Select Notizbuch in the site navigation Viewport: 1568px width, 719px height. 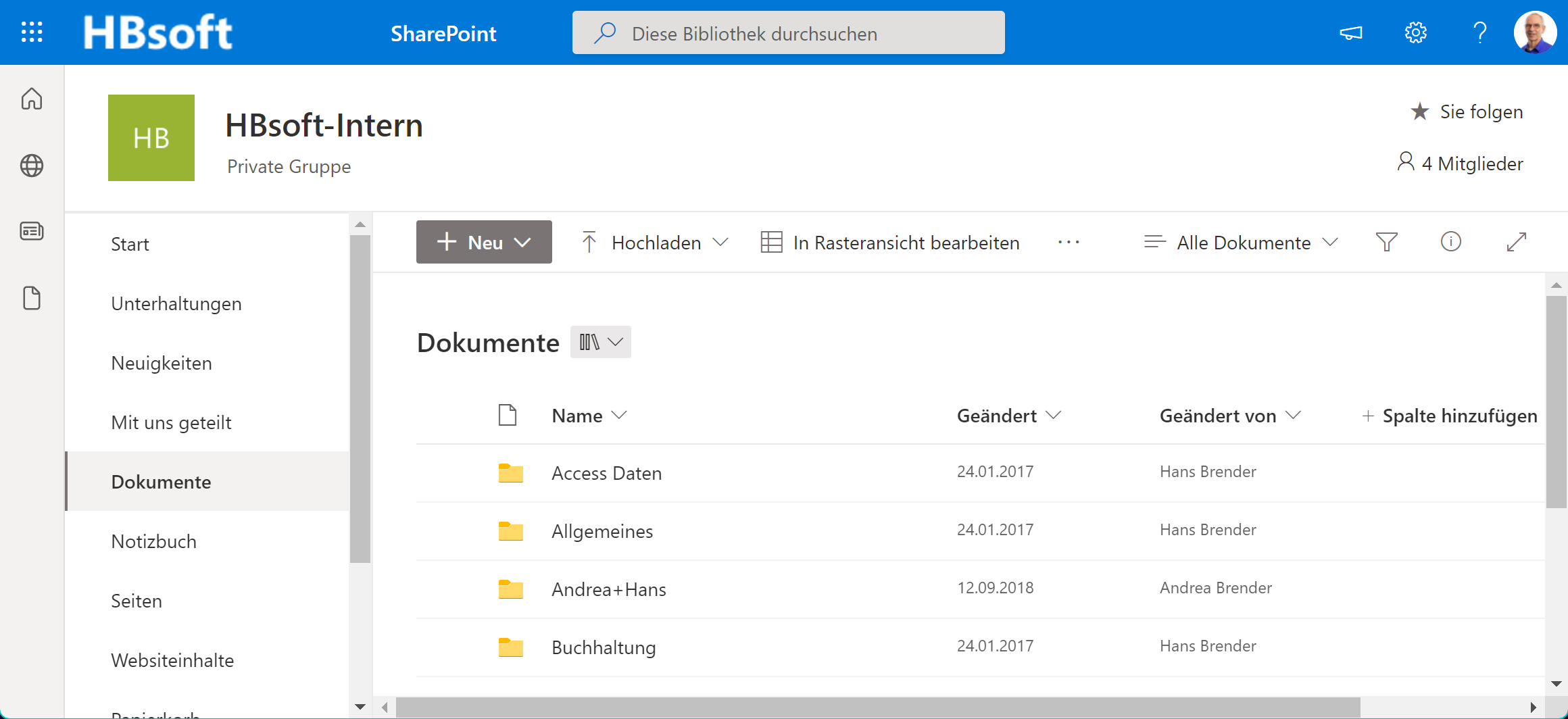click(x=154, y=542)
